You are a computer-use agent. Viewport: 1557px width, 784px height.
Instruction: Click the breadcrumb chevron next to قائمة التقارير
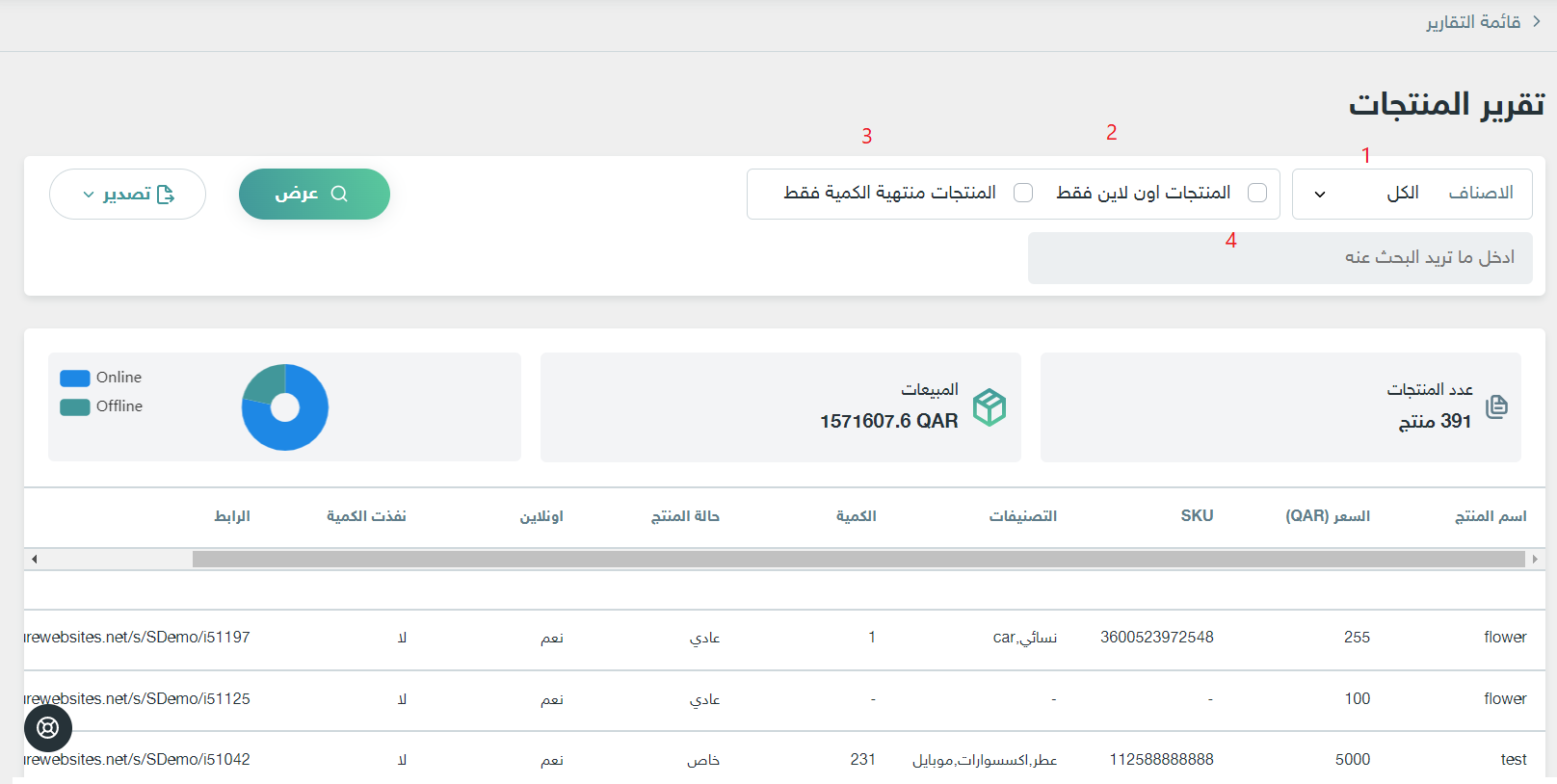pyautogui.click(x=1537, y=21)
